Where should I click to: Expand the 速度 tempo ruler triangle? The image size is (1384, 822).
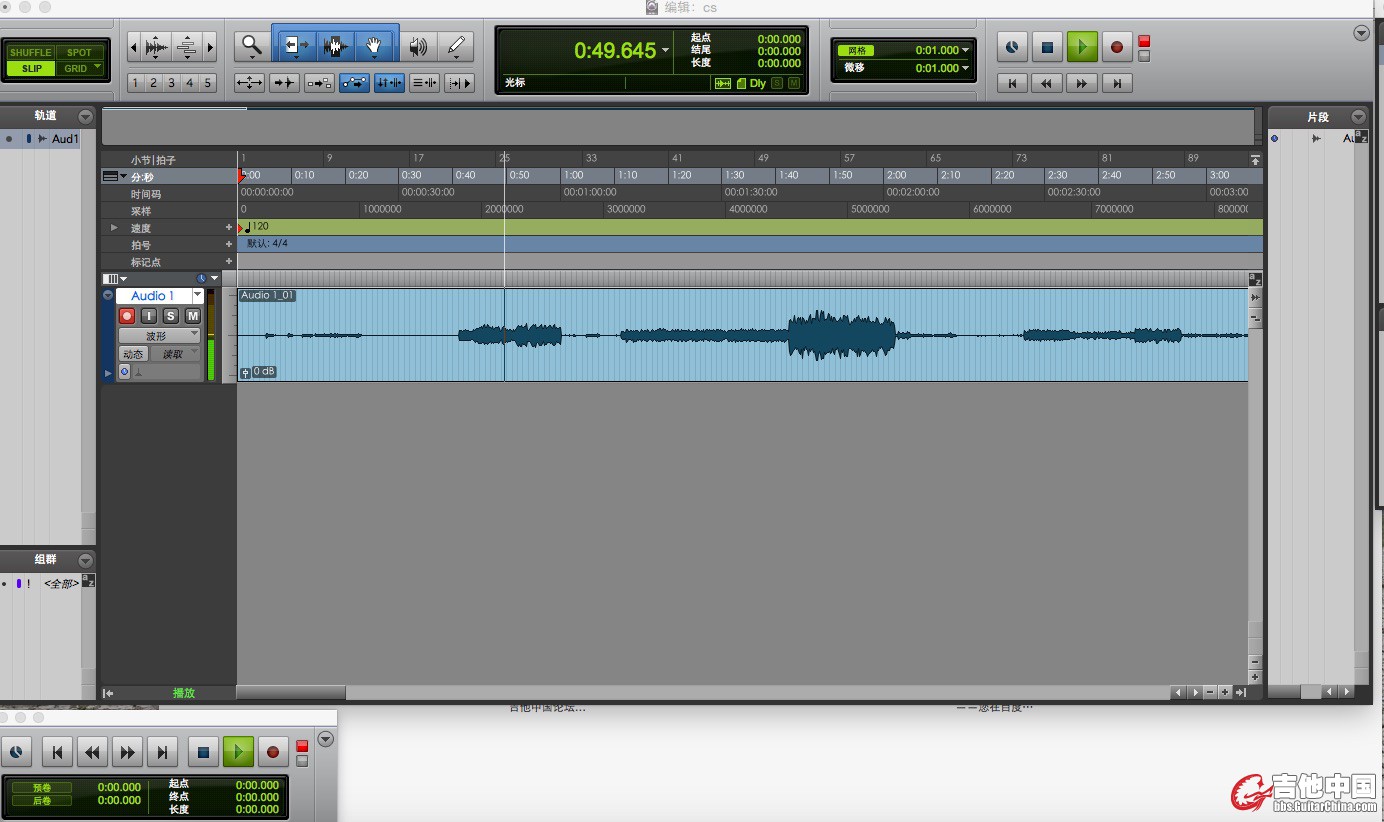click(x=114, y=228)
